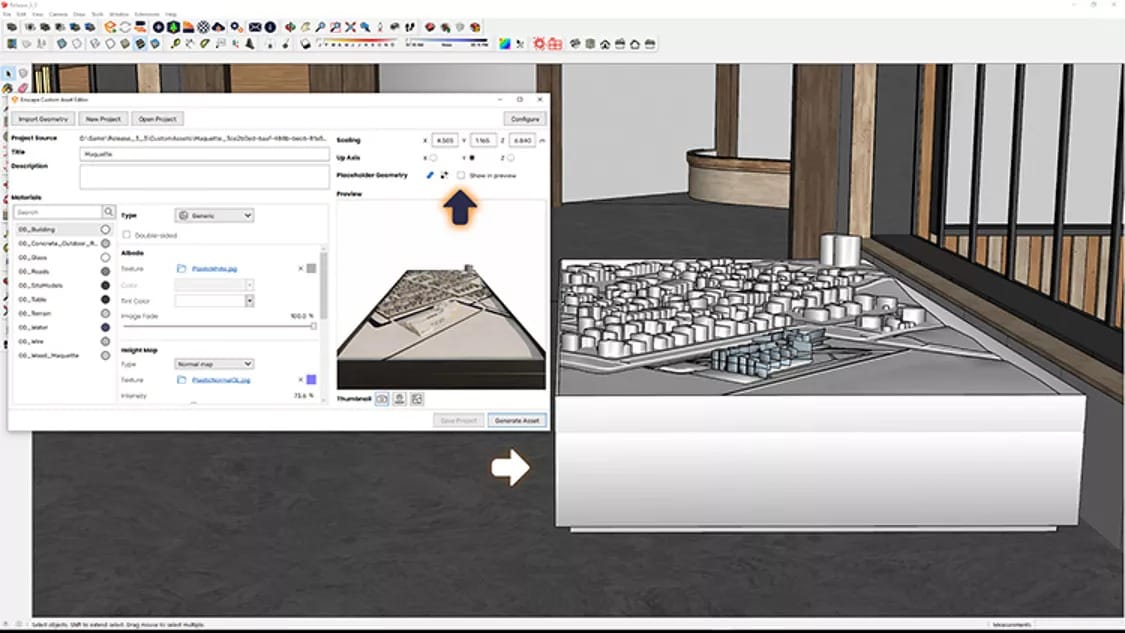Open the Height Map type dropdown
The height and width of the screenshot is (633, 1125).
pyautogui.click(x=215, y=363)
